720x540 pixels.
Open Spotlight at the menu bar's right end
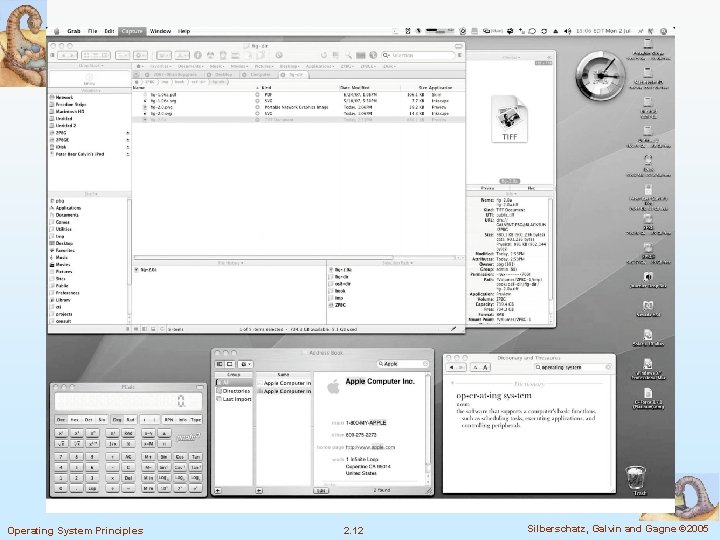(663, 31)
